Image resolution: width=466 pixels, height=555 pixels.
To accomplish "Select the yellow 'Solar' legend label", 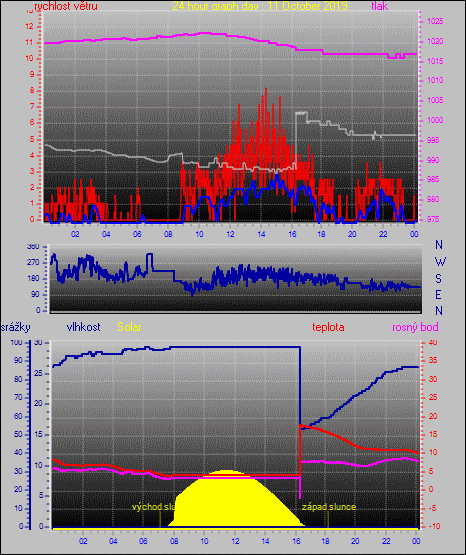I will (x=129, y=327).
